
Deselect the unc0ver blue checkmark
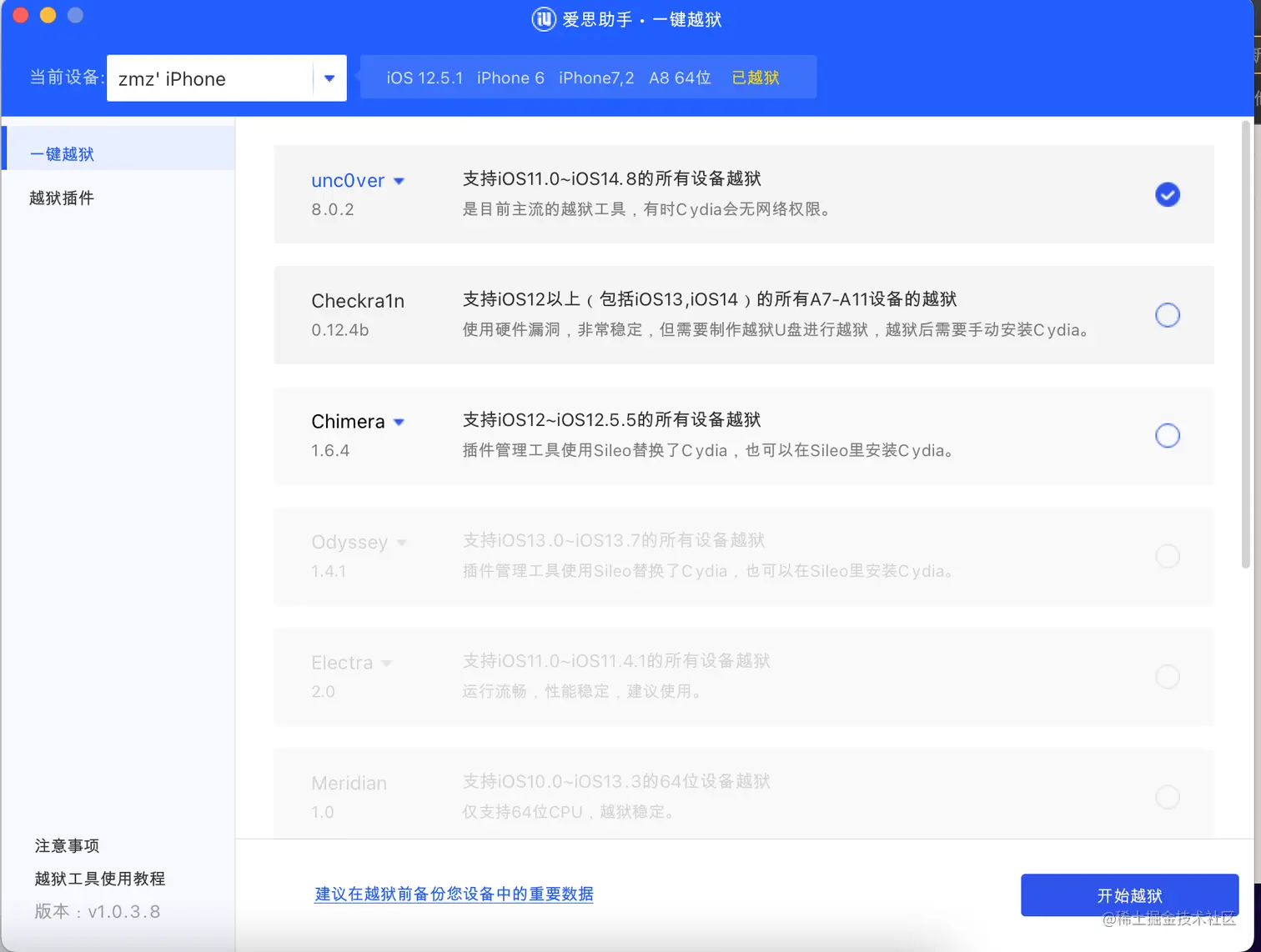1168,194
